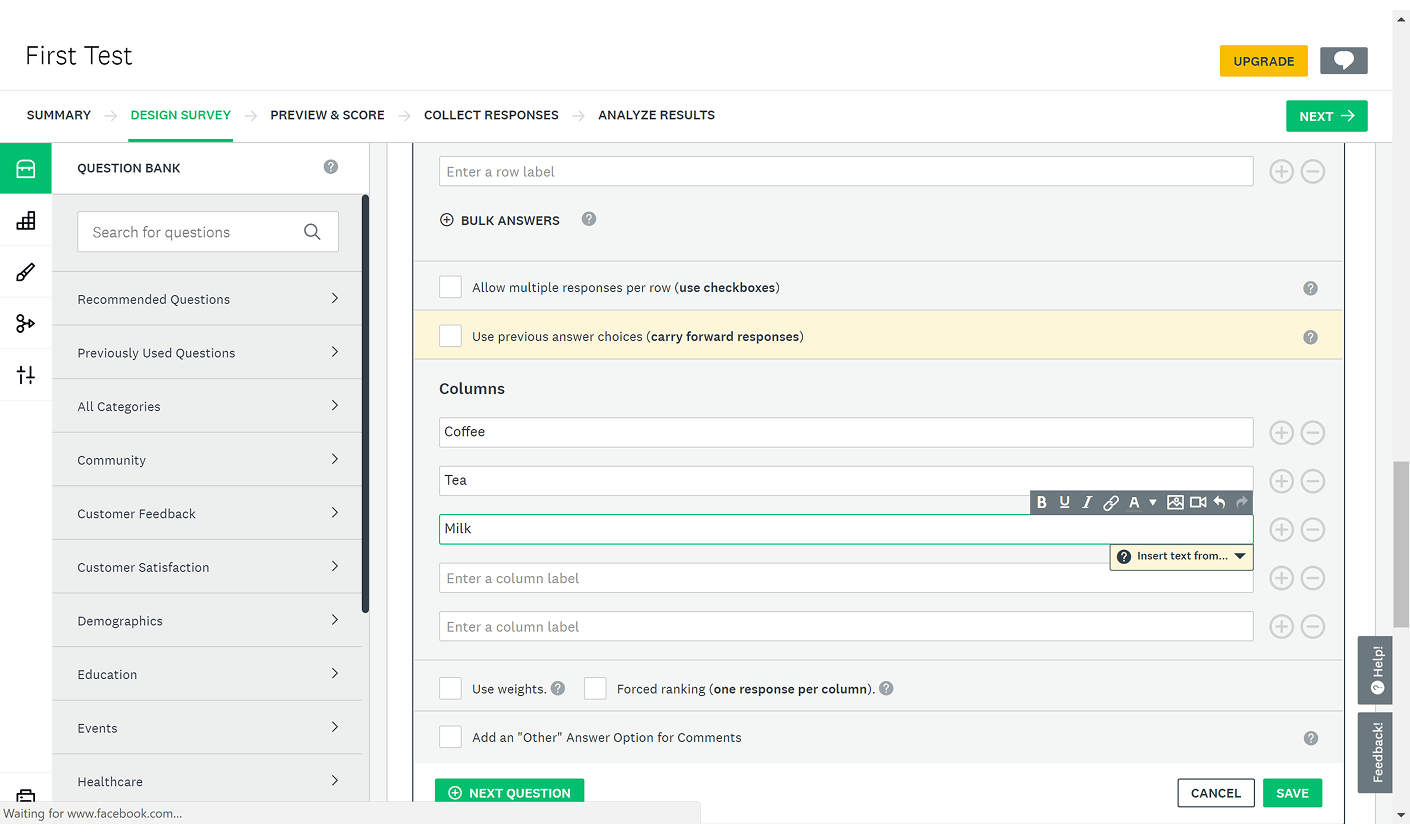
Task: Expand the Customer Feedback category
Action: [x=207, y=513]
